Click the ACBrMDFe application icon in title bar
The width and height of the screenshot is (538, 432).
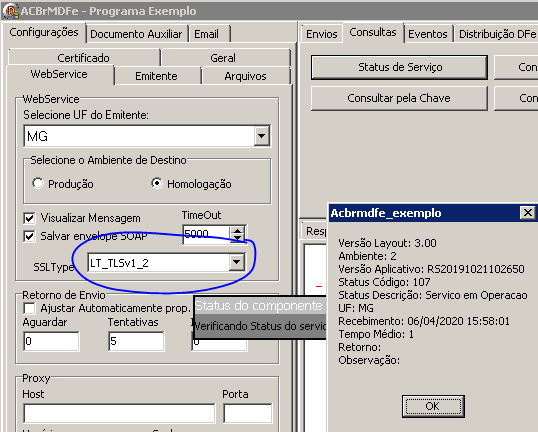pos(10,11)
